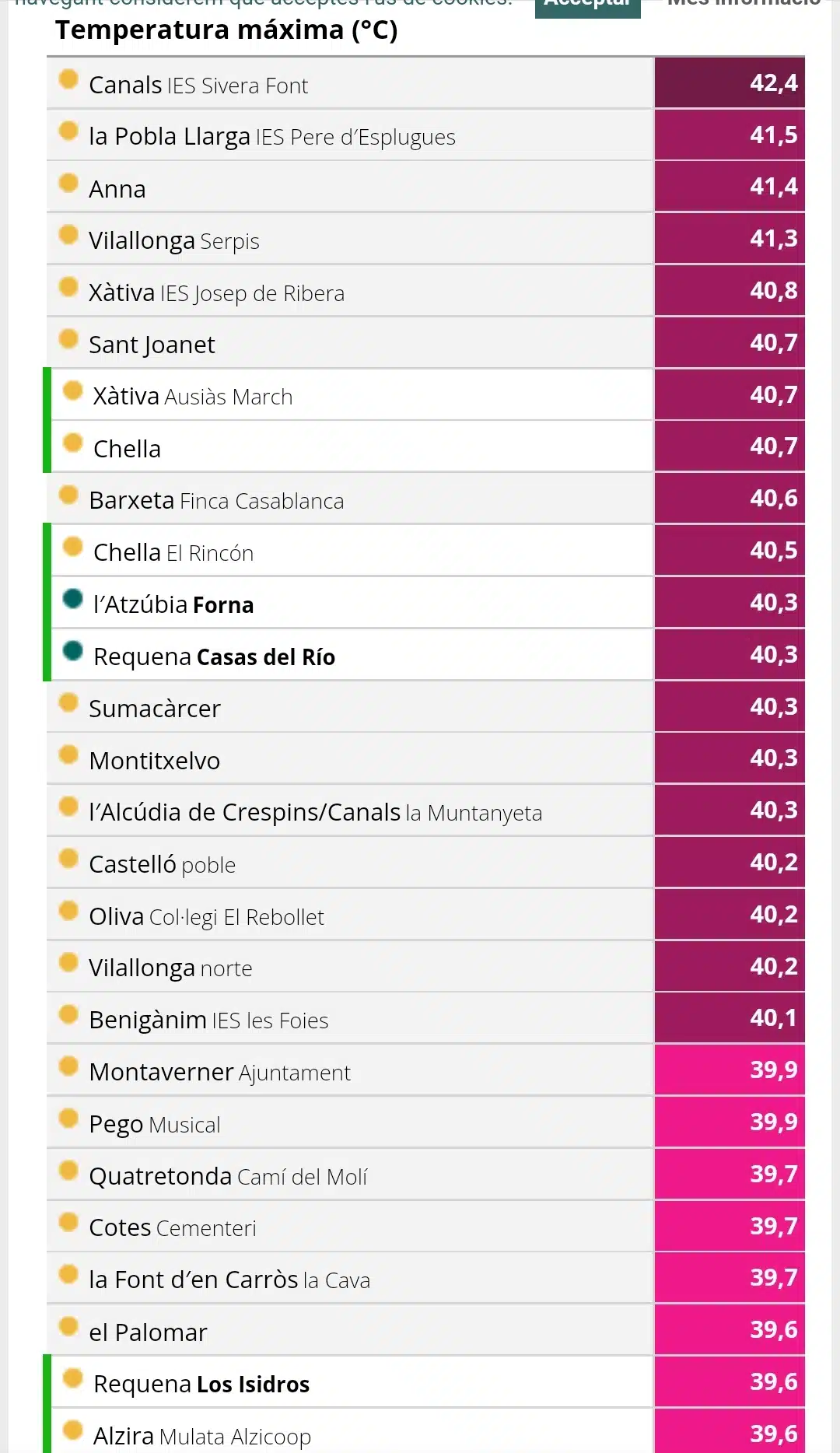
Task: Click the yellow dot beside Chella El Rincón
Action: 72,546
